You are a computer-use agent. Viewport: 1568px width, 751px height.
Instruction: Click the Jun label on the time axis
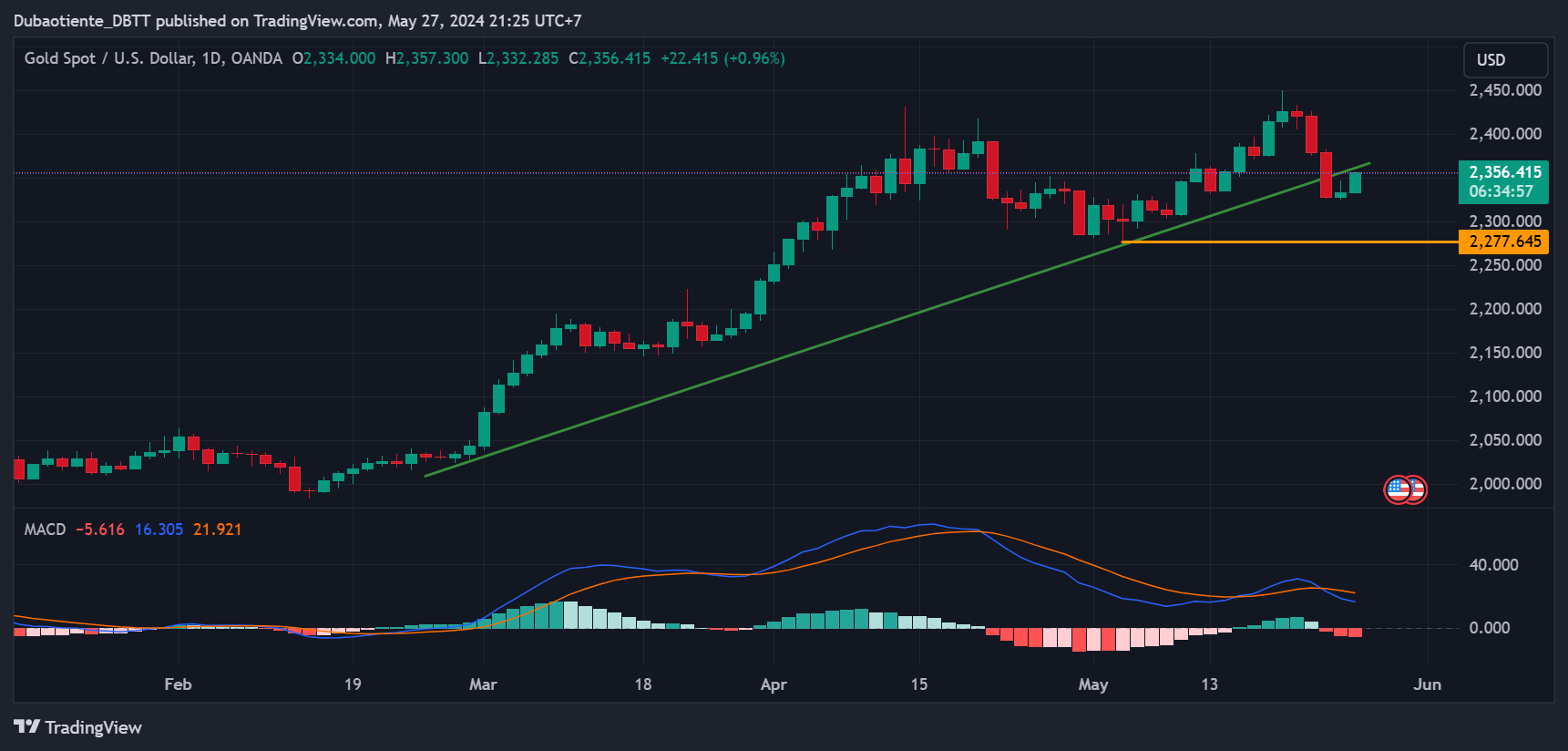[x=1427, y=684]
